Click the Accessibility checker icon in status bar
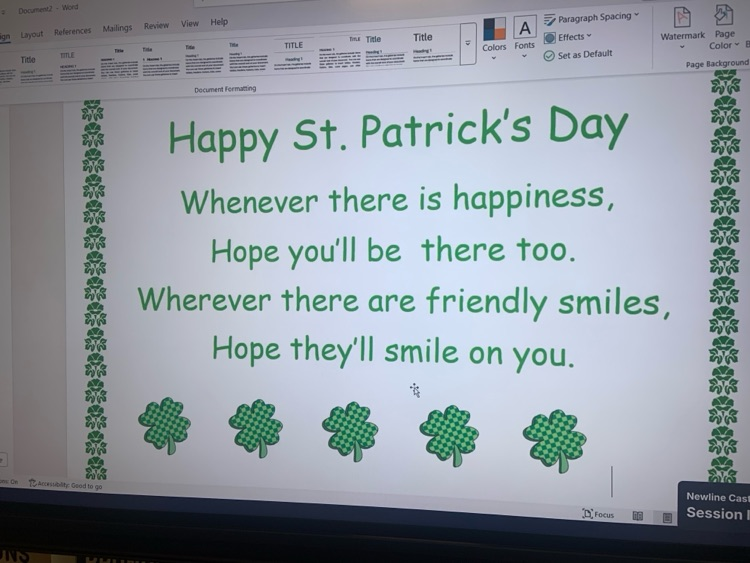Image resolution: width=750 pixels, height=563 pixels. pyautogui.click(x=33, y=483)
